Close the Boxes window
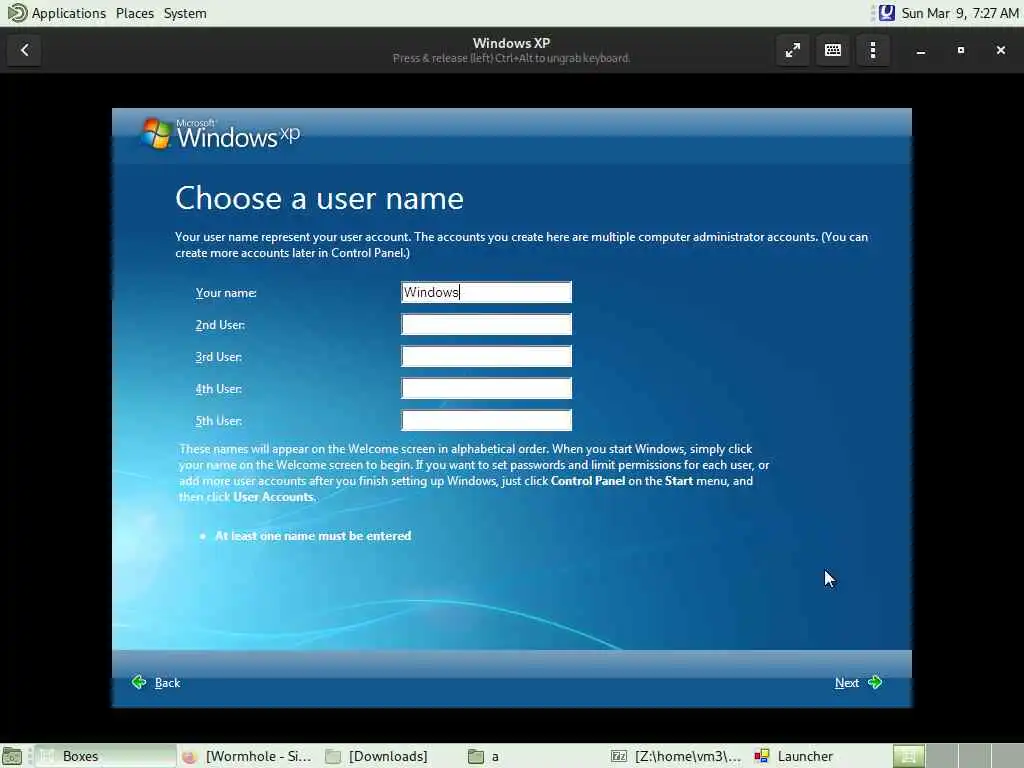This screenshot has width=1024, height=768. pos(1000,50)
